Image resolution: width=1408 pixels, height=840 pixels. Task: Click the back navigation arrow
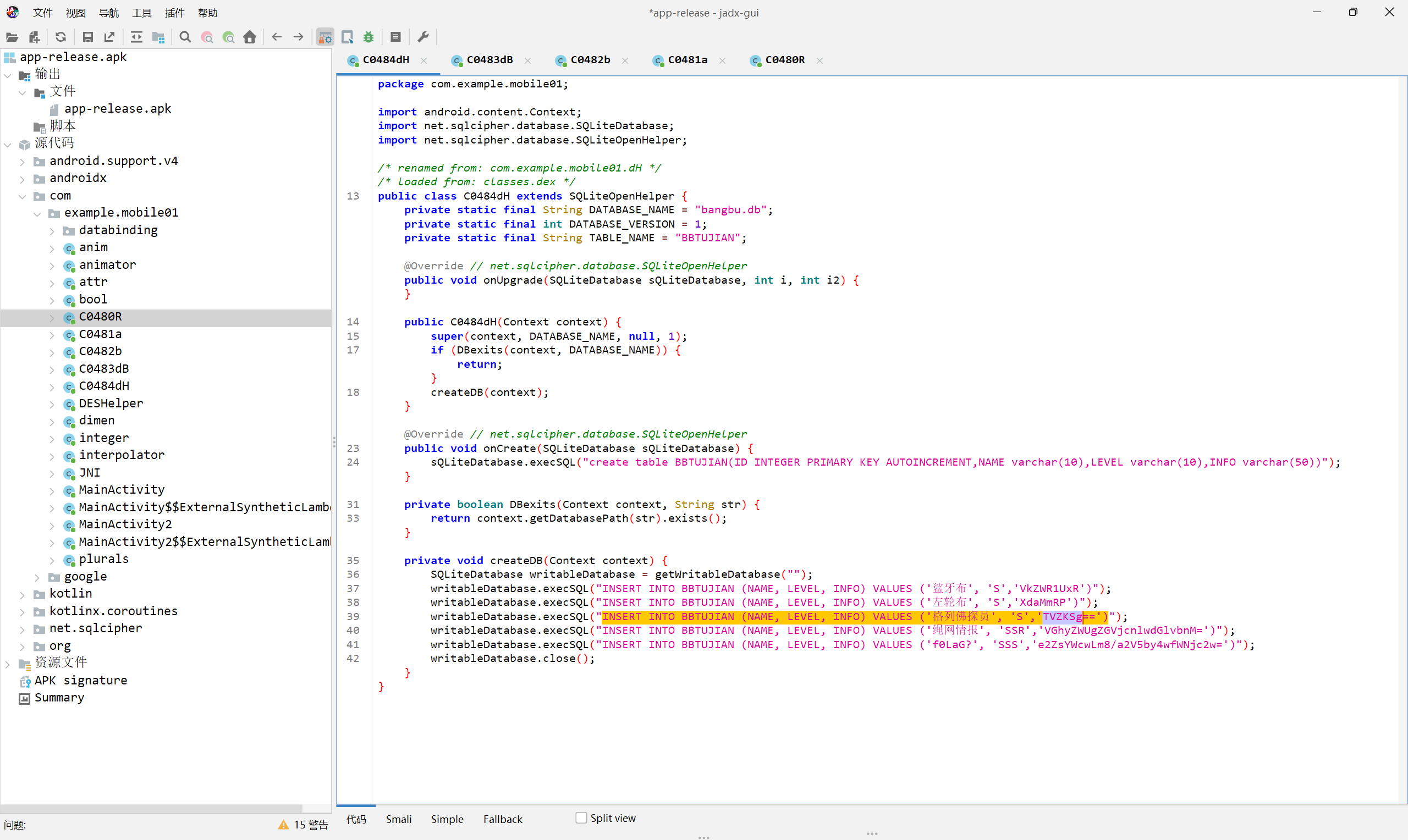pos(277,37)
